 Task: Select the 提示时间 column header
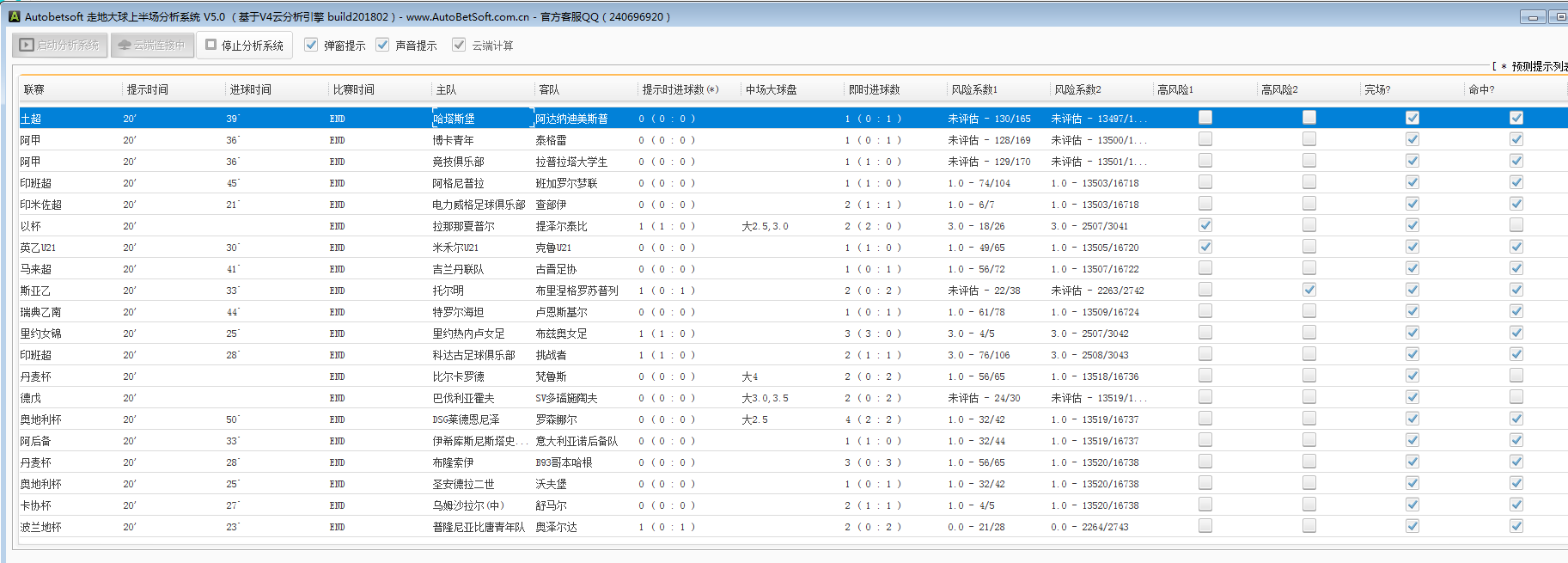148,89
